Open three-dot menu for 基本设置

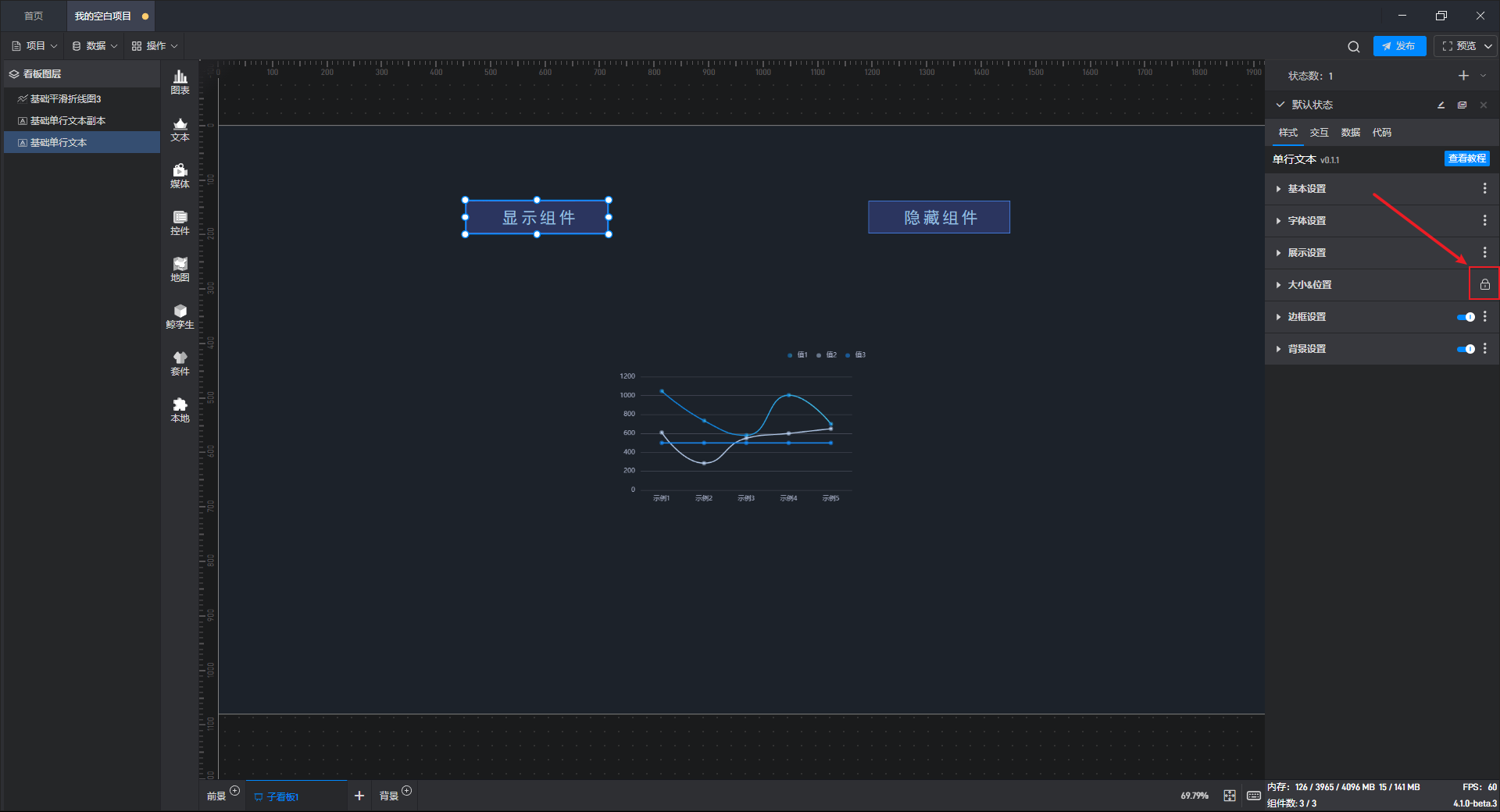point(1484,188)
